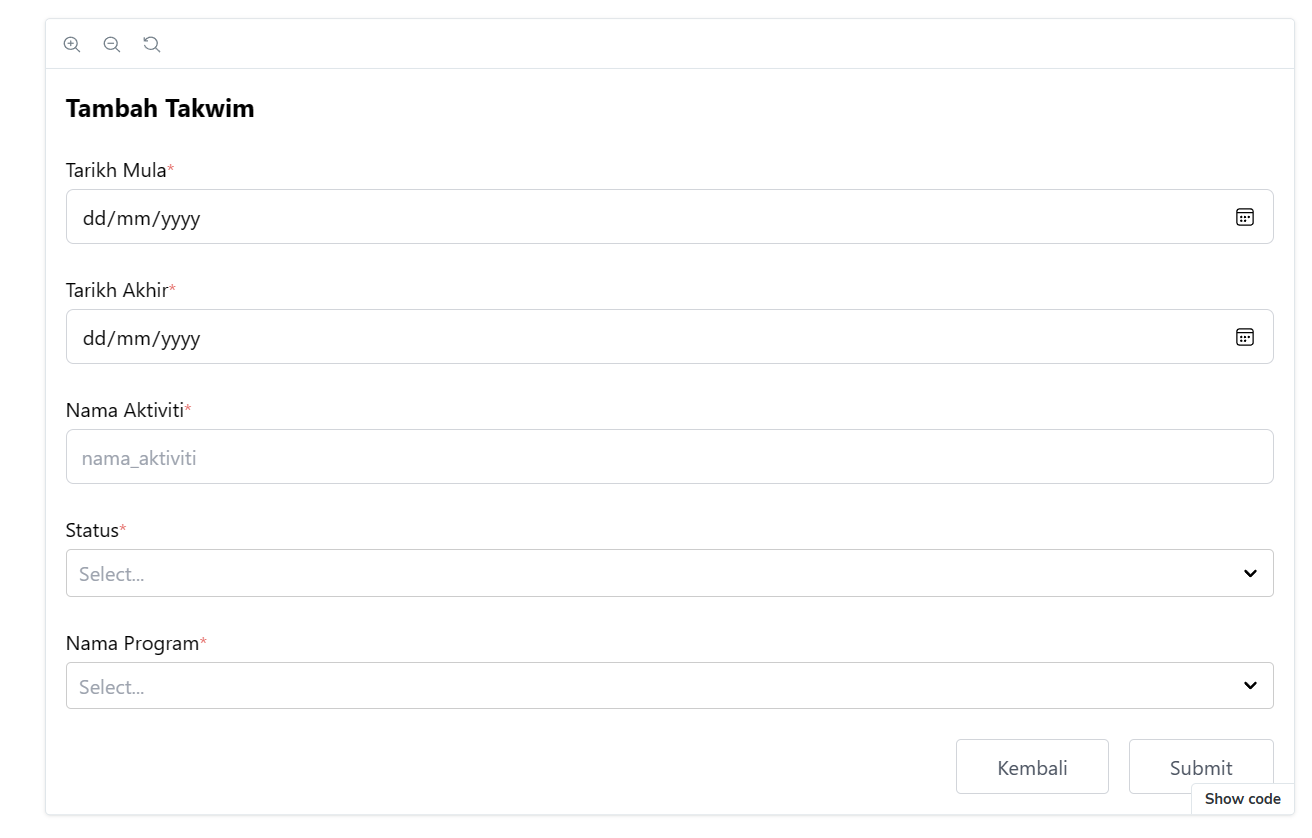
Task: Select the year segment in Tarikh Akhir
Action: 180,338
